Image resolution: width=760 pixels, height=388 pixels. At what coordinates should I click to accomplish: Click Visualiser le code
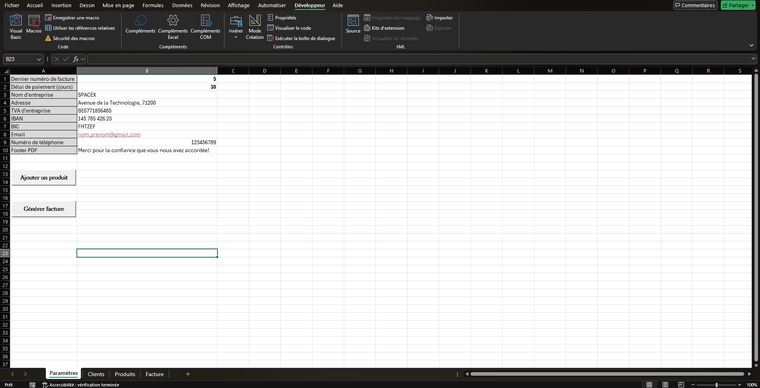[x=289, y=28]
